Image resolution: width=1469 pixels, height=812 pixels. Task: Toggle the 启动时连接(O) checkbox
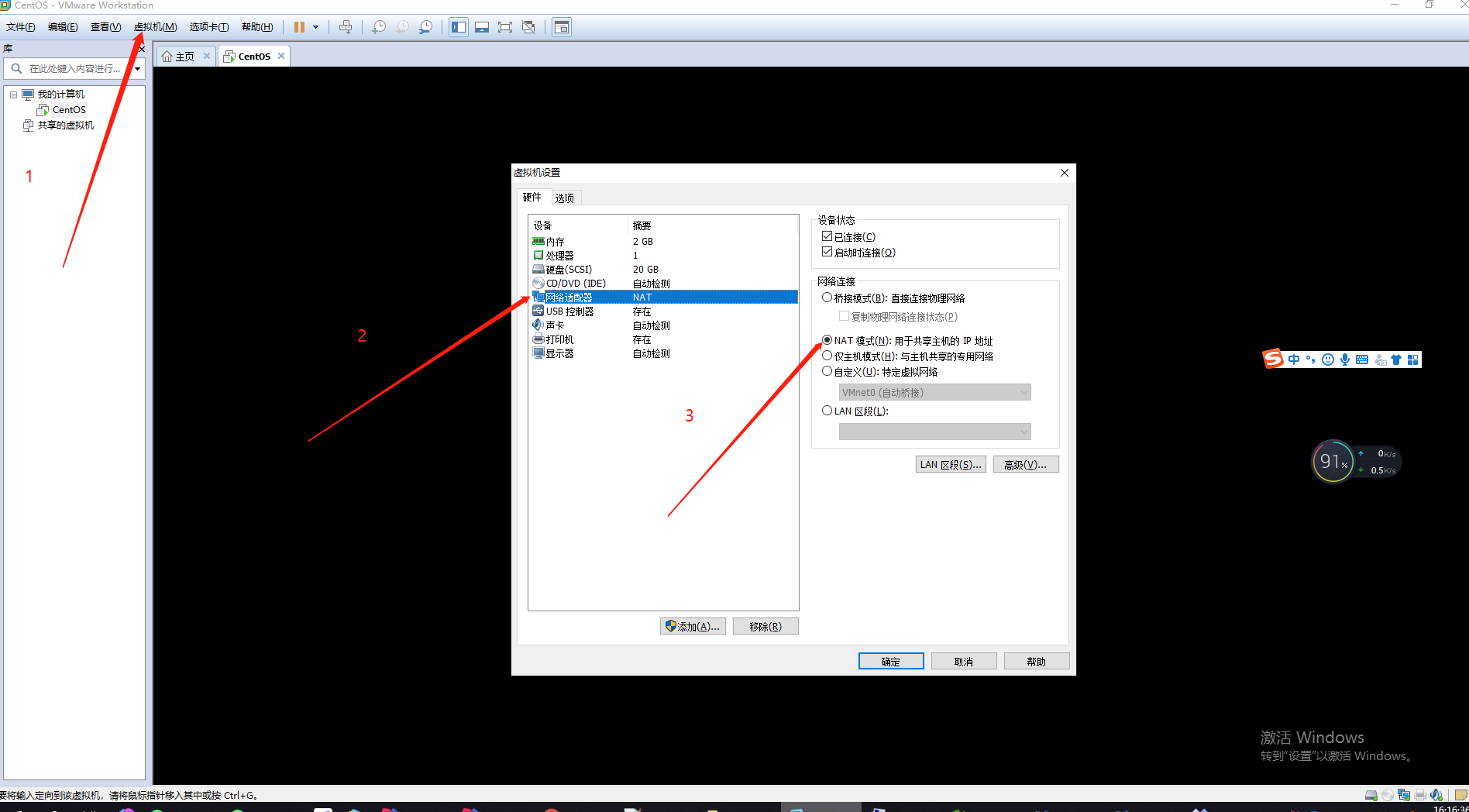827,252
